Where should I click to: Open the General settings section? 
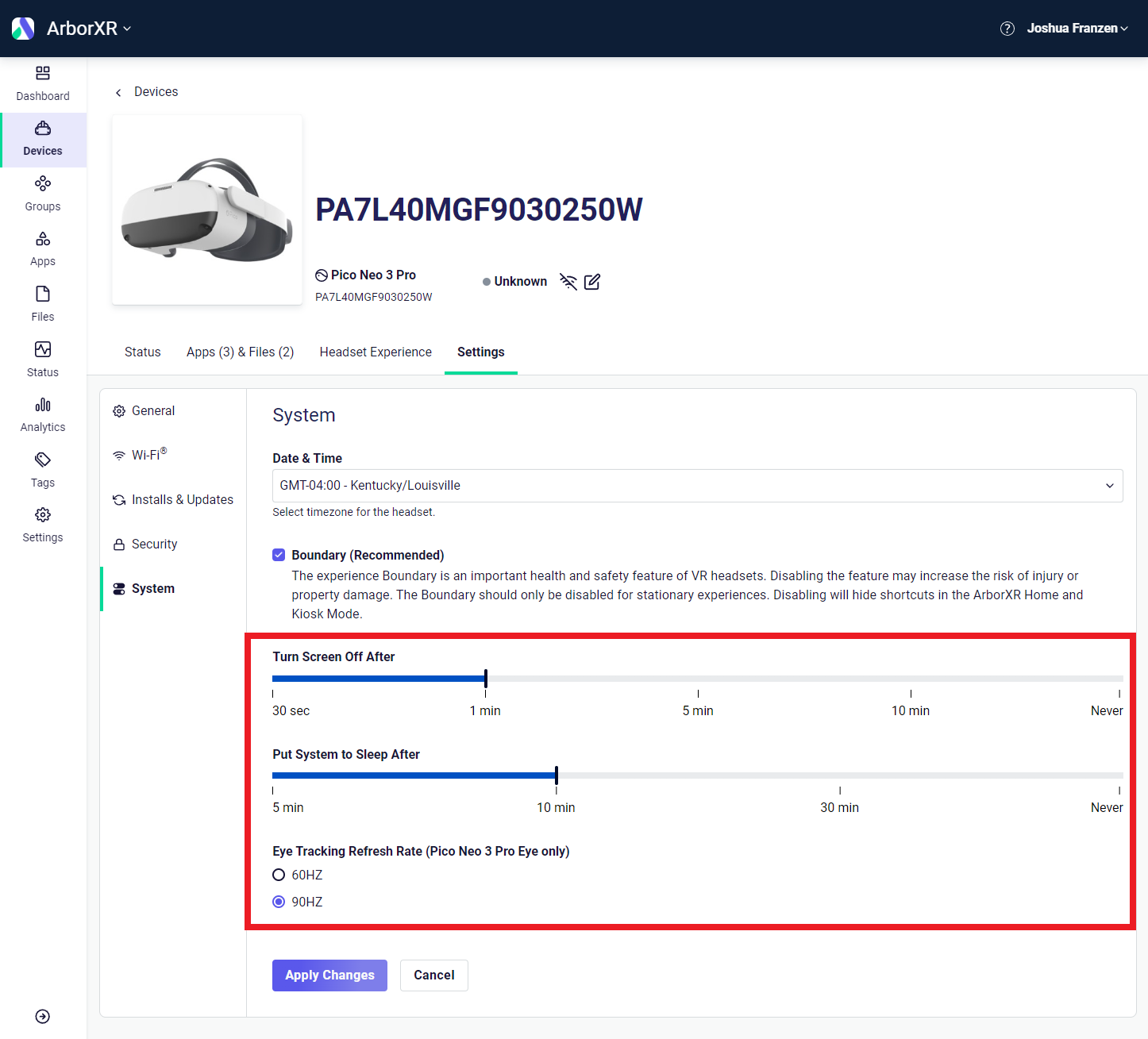[x=173, y=411]
